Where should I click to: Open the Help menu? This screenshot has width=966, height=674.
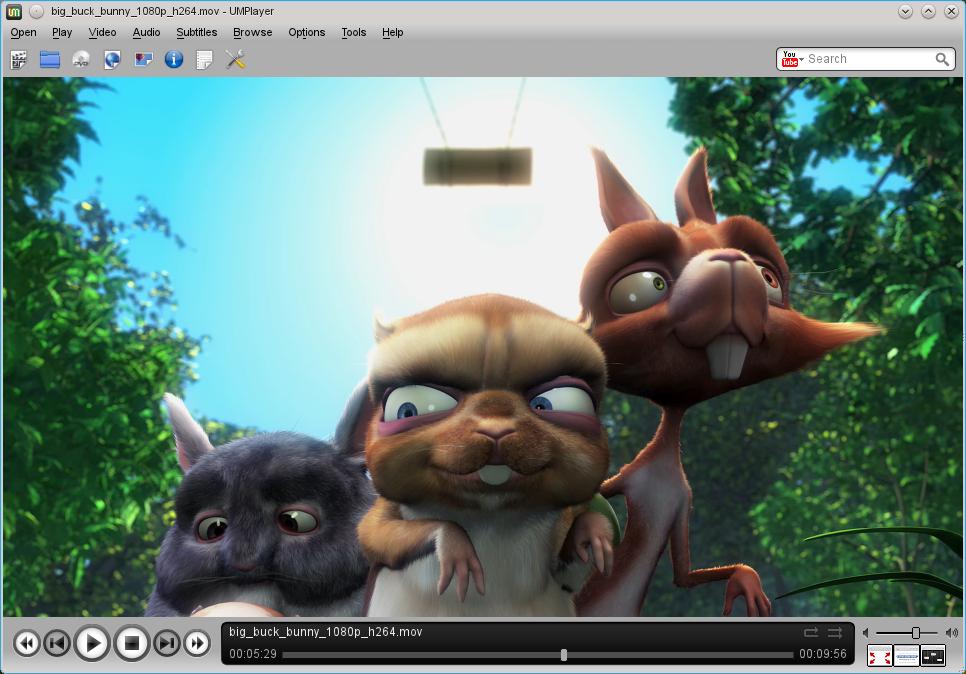click(x=392, y=33)
